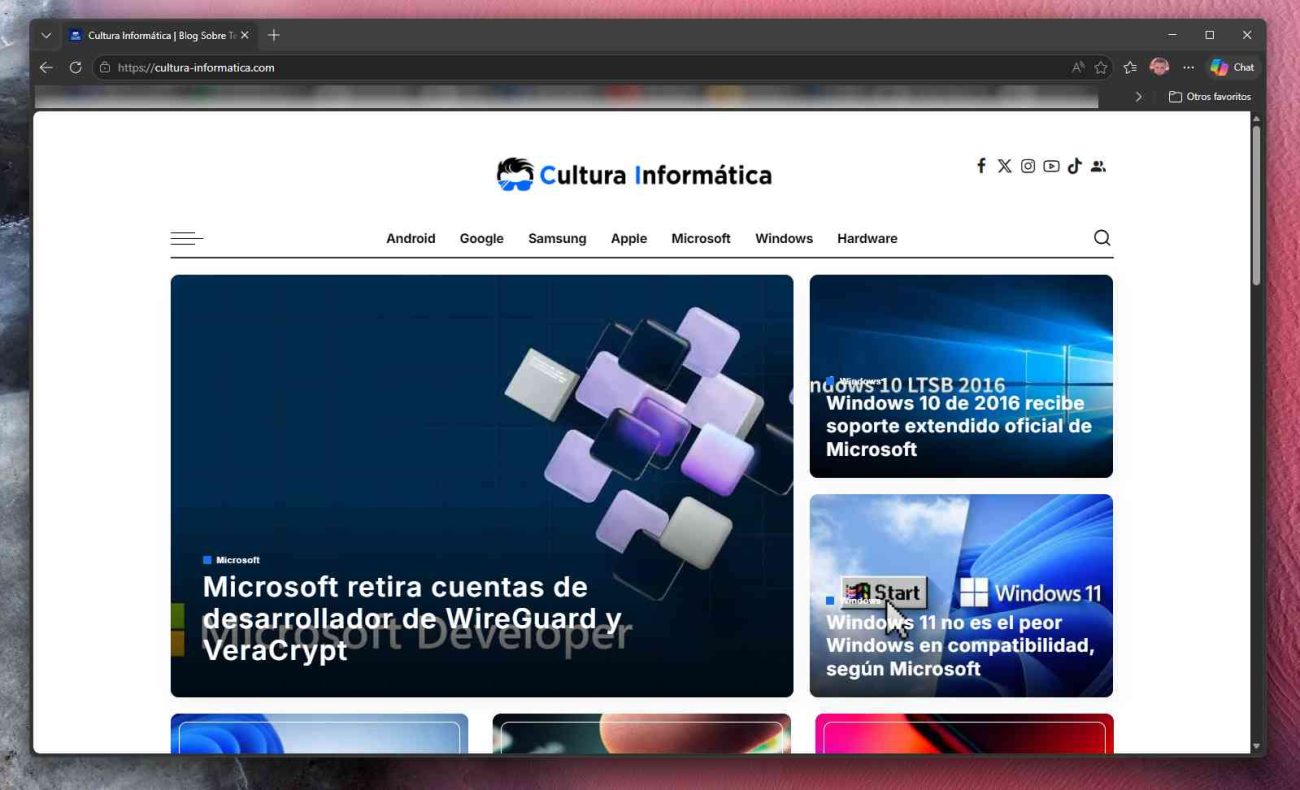
Task: Open the hamburger menu beside the navigation
Action: (x=187, y=238)
